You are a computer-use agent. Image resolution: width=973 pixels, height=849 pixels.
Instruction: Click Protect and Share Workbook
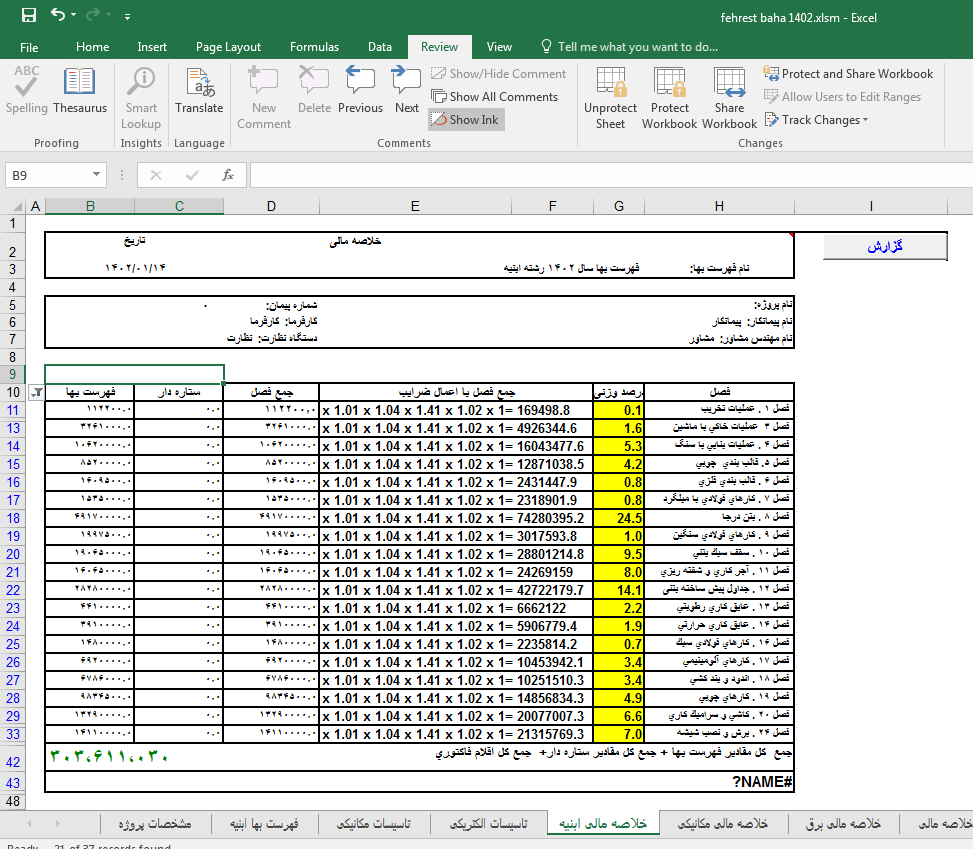coord(848,73)
